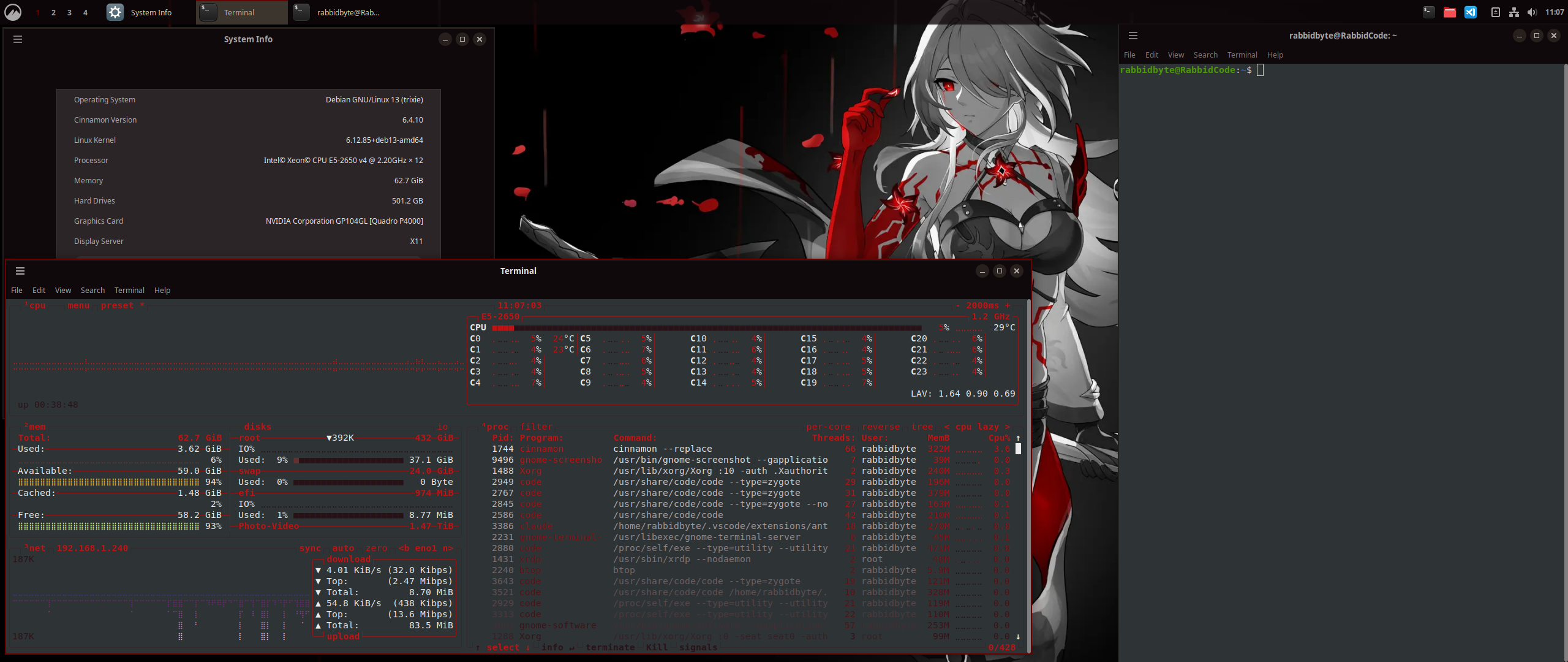1568x662 pixels.
Task: Open the Cinnamon main menu icon
Action: coord(12,12)
